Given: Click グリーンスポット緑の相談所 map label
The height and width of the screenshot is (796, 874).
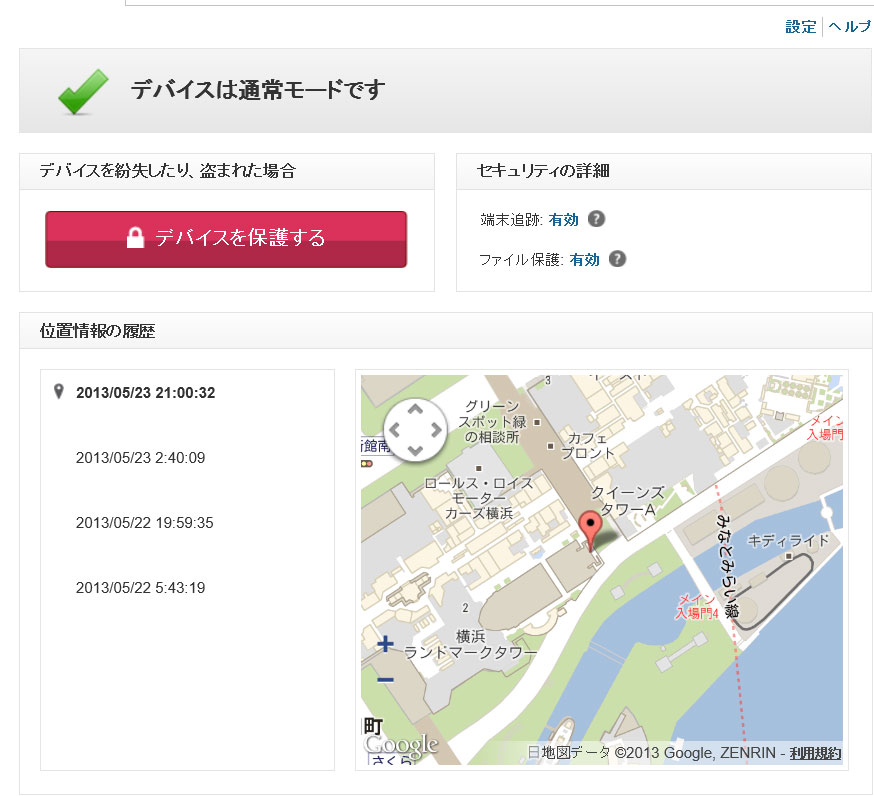Looking at the screenshot, I should click(492, 421).
